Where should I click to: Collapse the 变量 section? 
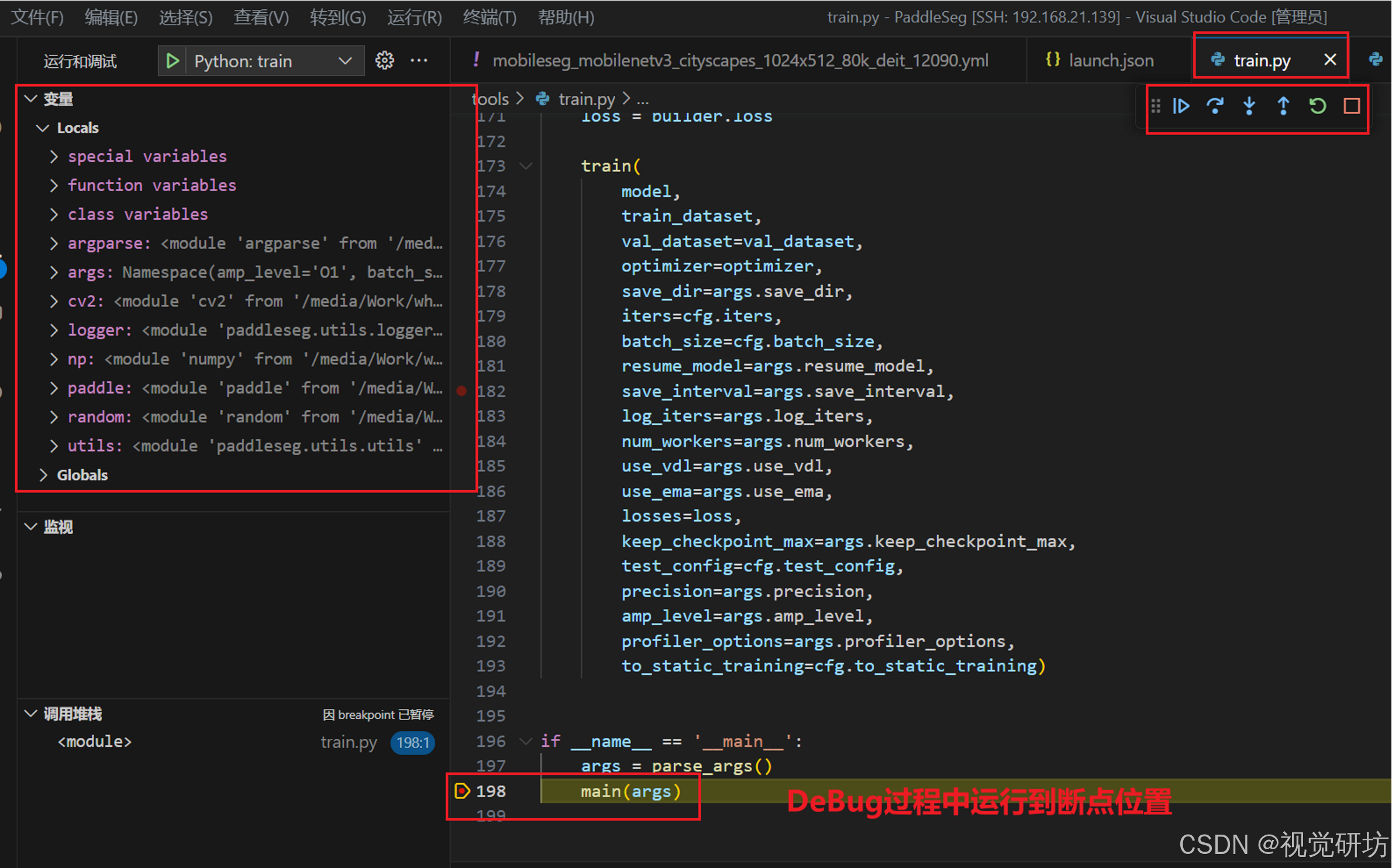(x=31, y=99)
